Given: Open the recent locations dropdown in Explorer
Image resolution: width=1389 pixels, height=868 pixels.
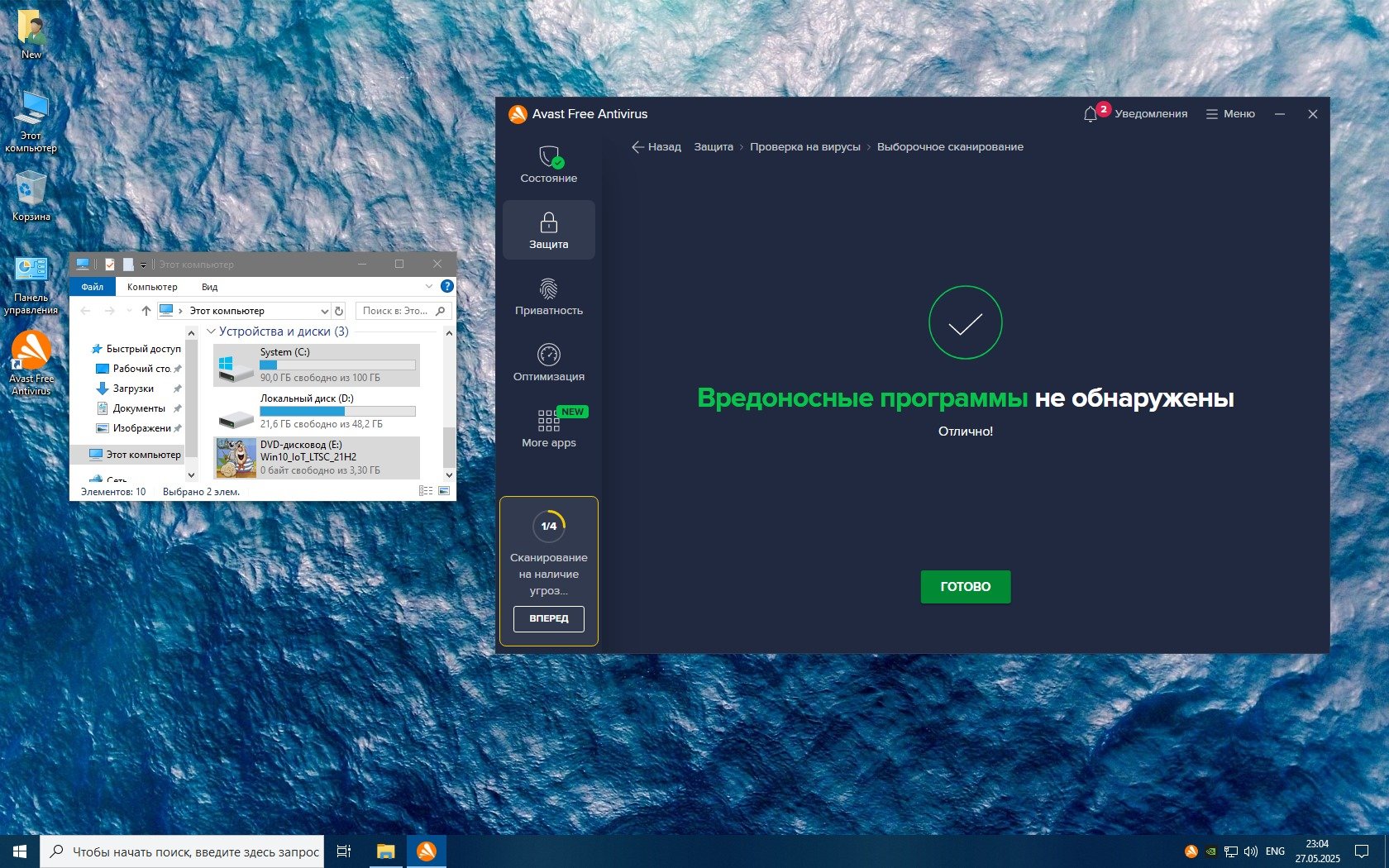Looking at the screenshot, I should 129,311.
